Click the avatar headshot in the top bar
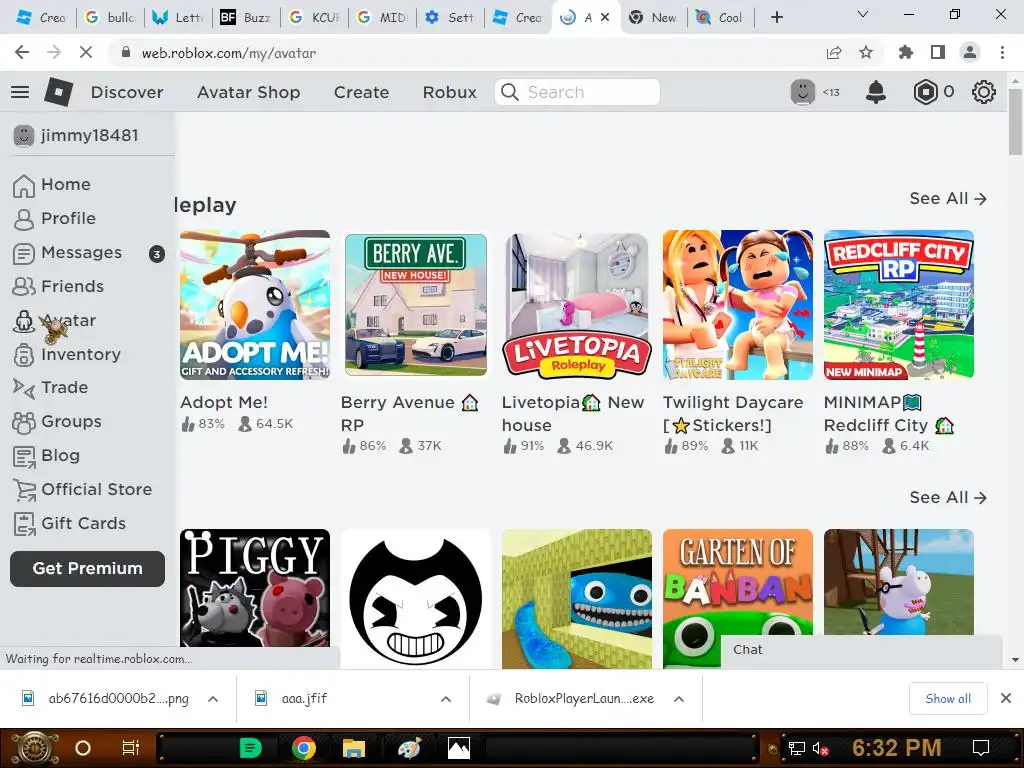 coord(803,92)
